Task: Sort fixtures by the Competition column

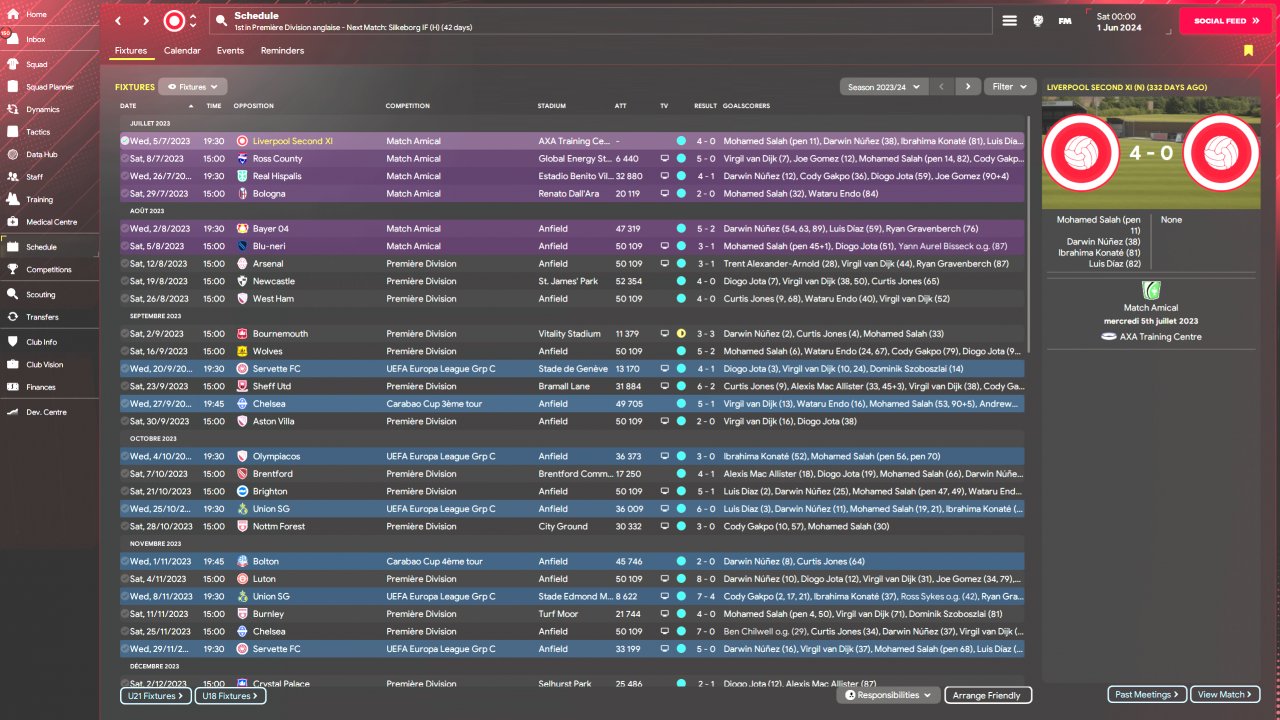Action: tap(408, 106)
